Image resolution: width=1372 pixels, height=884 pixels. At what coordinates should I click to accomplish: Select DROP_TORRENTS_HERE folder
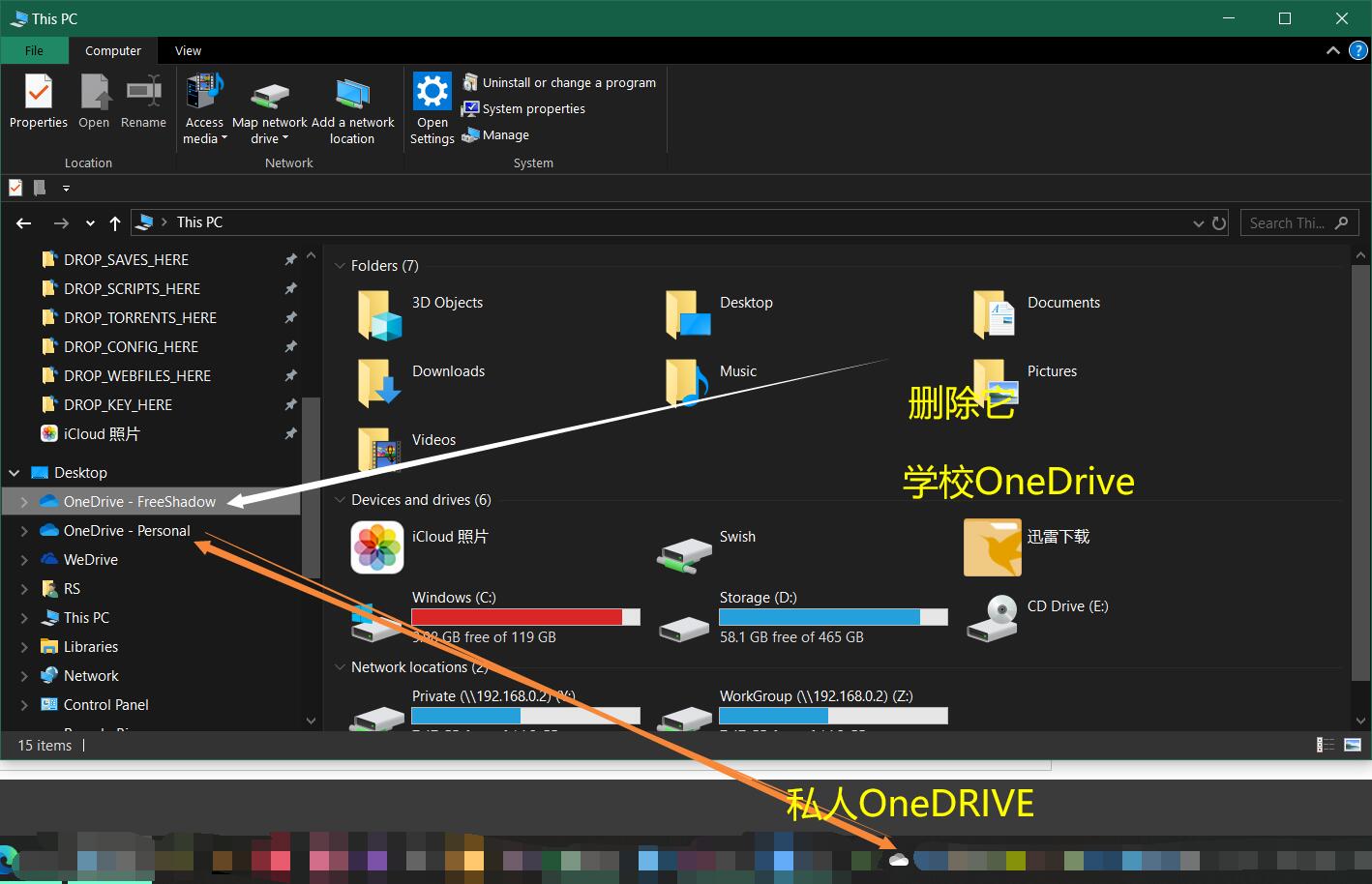coord(139,317)
